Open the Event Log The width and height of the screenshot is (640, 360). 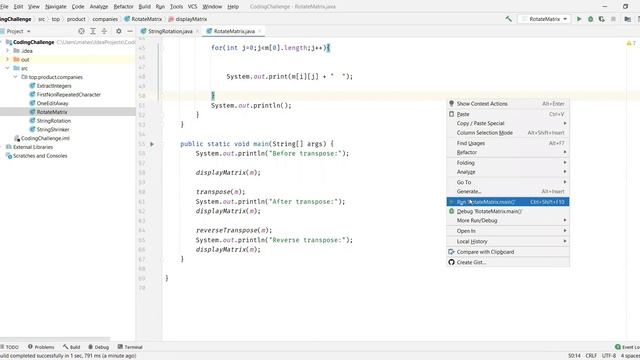[x=627, y=347]
